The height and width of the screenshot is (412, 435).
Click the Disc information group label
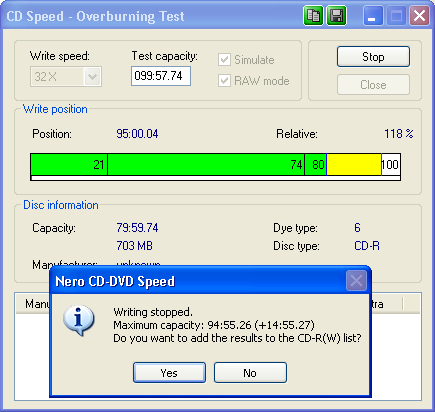coord(61,205)
